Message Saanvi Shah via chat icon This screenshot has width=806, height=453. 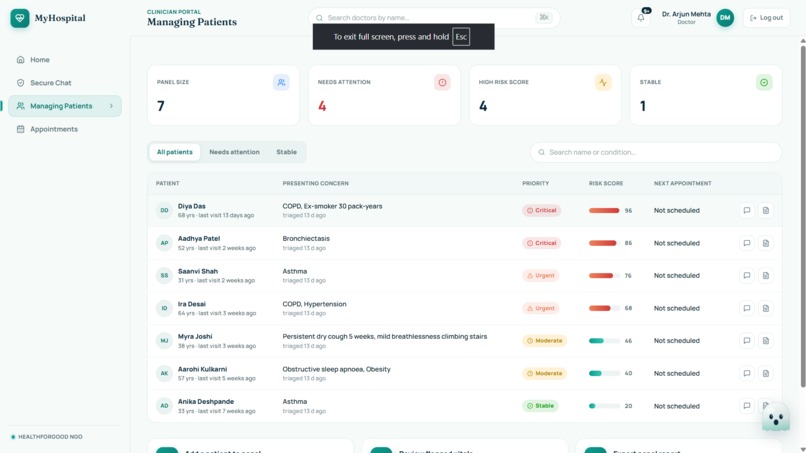click(x=747, y=276)
